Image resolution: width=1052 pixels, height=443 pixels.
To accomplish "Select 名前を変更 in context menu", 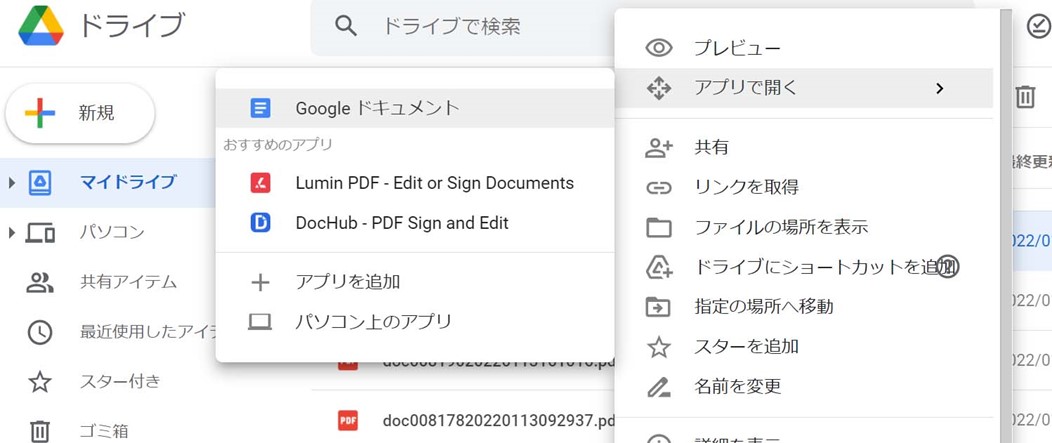I will click(x=804, y=387).
